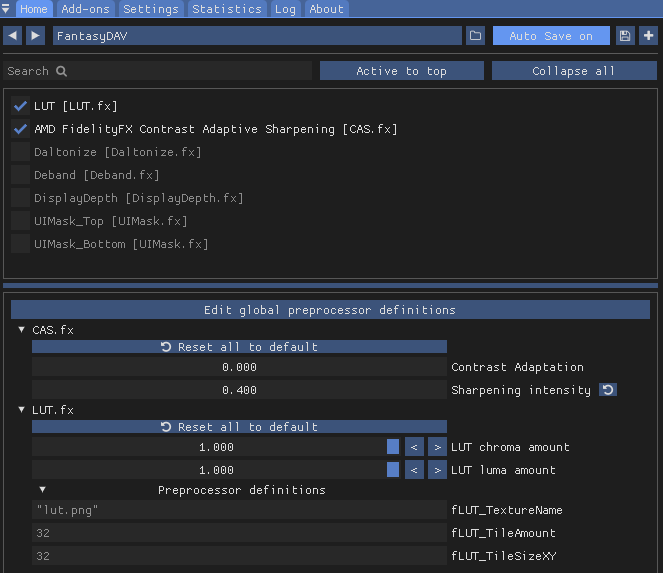Click Edit global preprocessor definitions
Image resolution: width=663 pixels, height=573 pixels.
click(330, 310)
